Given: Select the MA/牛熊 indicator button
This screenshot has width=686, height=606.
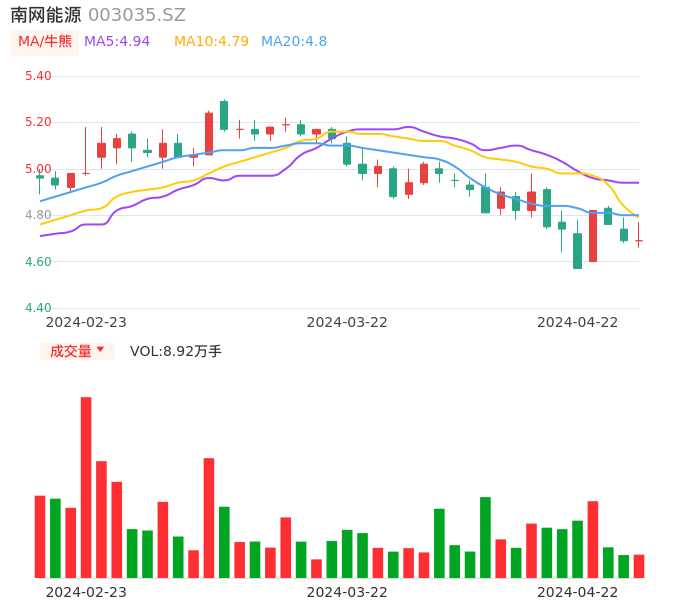Looking at the screenshot, I should tap(45, 42).
